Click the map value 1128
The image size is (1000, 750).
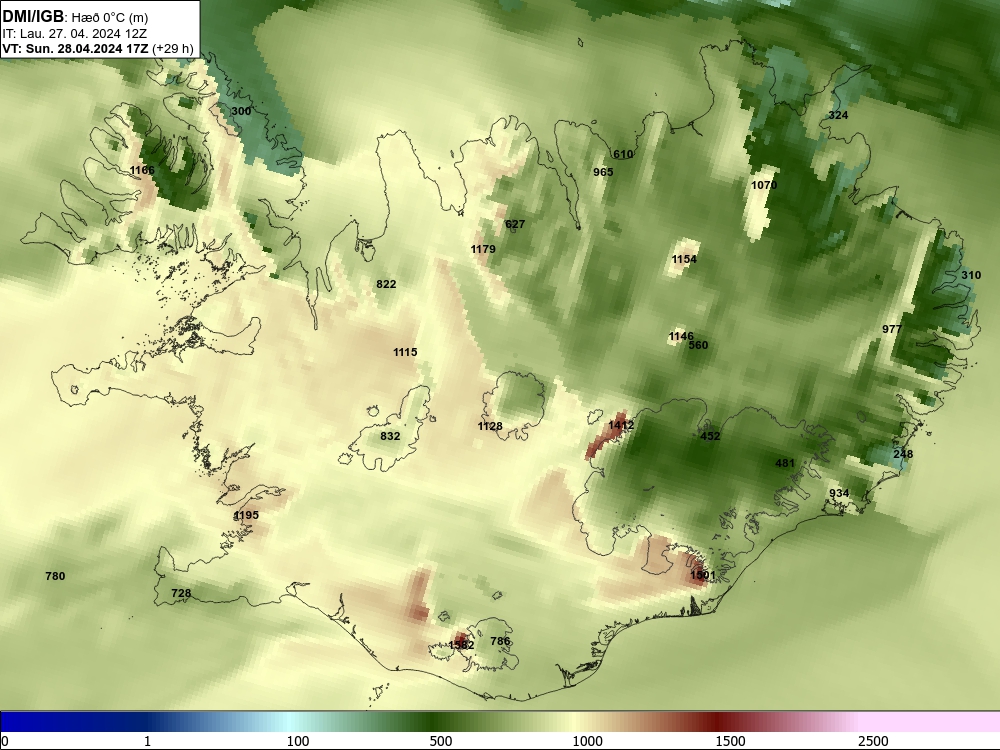tap(490, 426)
